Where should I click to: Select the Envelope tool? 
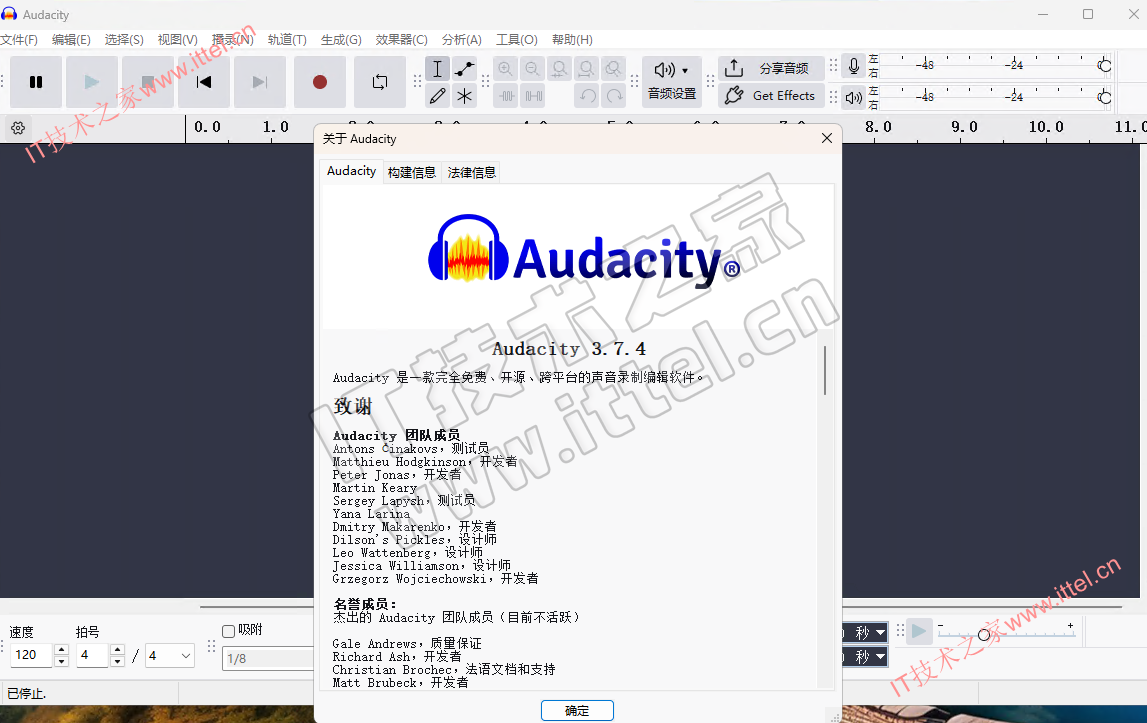(465, 69)
